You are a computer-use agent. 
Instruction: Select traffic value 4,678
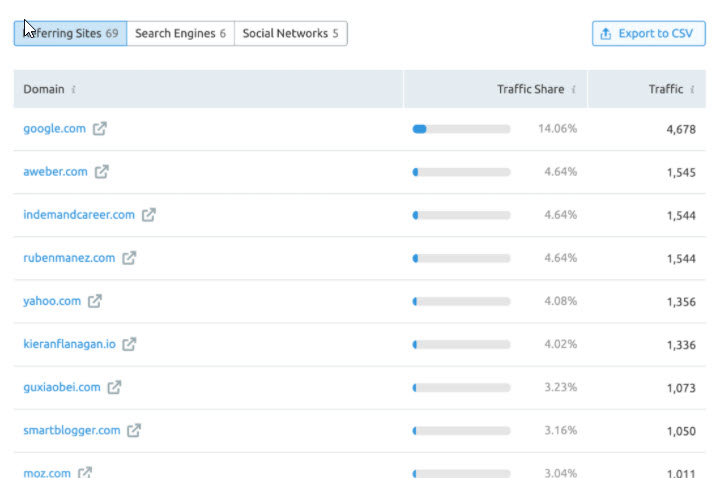(x=681, y=129)
